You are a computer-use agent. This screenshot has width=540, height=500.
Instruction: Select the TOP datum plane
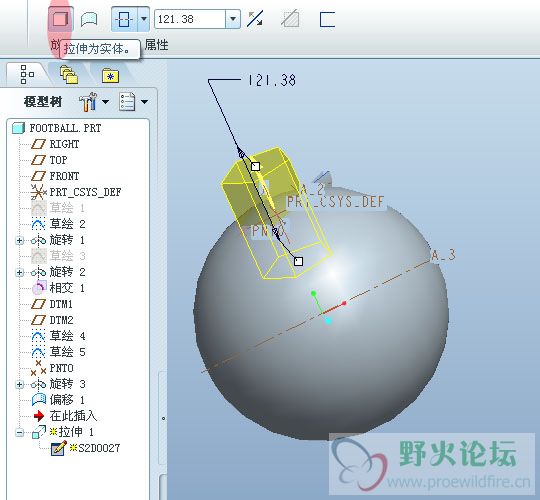click(58, 160)
